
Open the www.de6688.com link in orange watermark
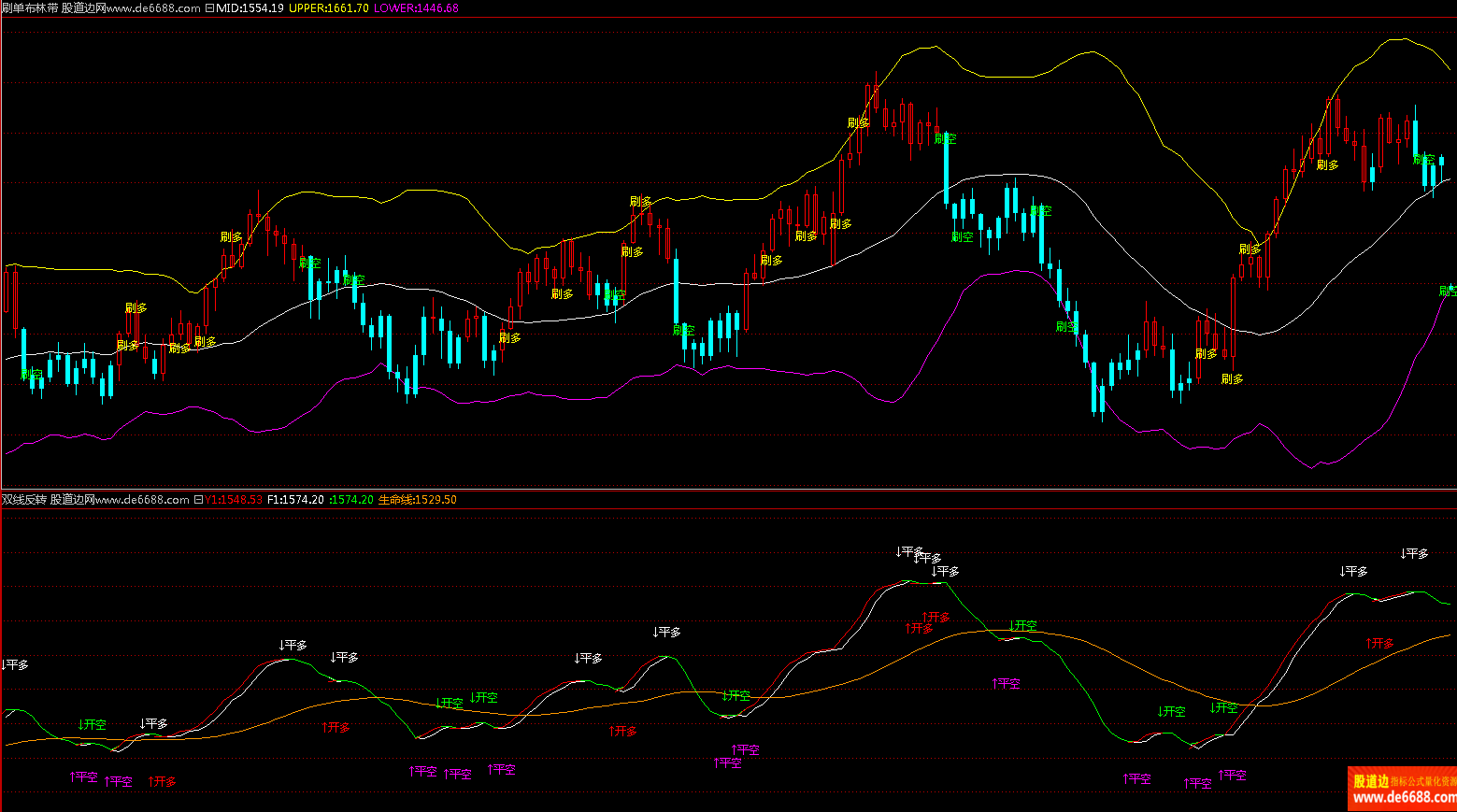[x=1404, y=798]
